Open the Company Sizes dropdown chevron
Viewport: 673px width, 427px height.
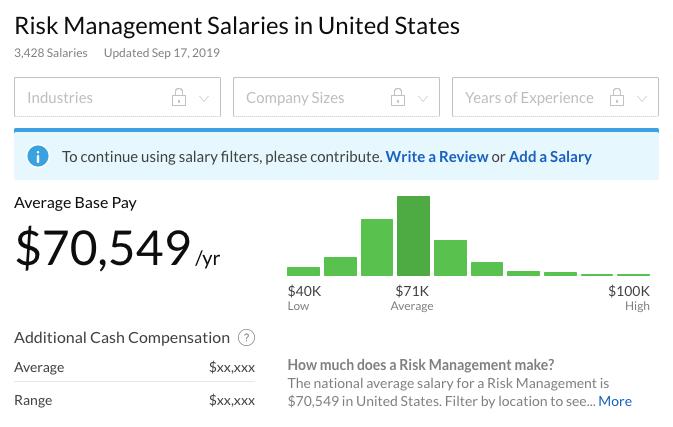tap(424, 98)
